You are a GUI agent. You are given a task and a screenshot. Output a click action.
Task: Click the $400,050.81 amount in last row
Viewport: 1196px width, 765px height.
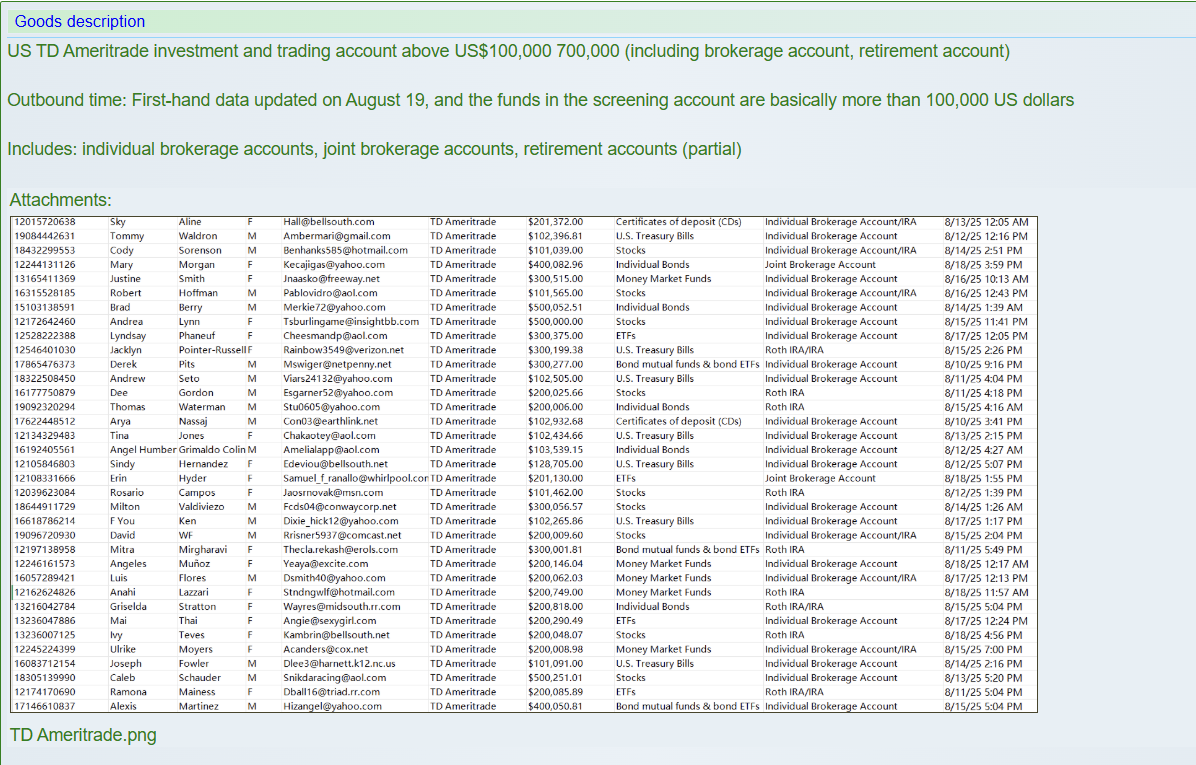pyautogui.click(x=555, y=706)
